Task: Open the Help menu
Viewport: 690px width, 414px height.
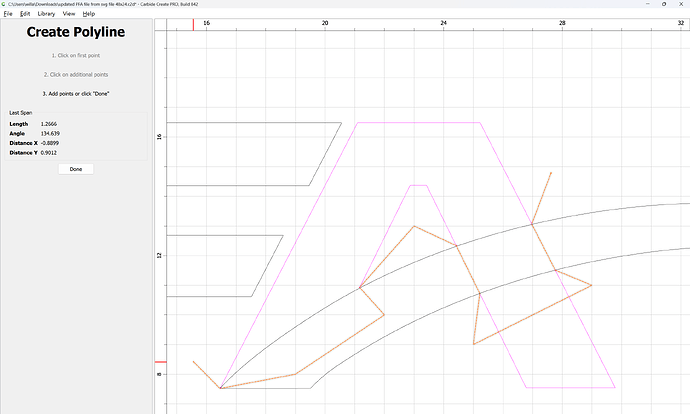Action: 89,14
